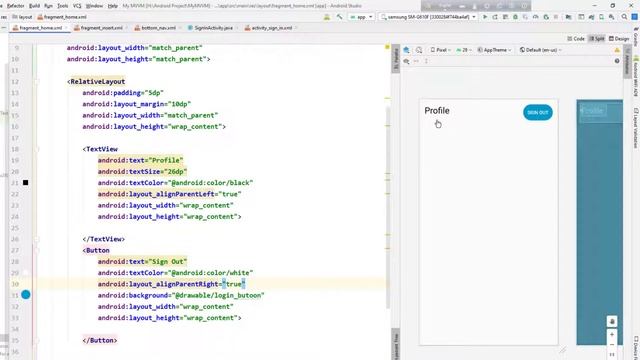Screen dimensions: 640x360
Task: Open the Default (en-us) locale dropdown
Action: [541, 50]
